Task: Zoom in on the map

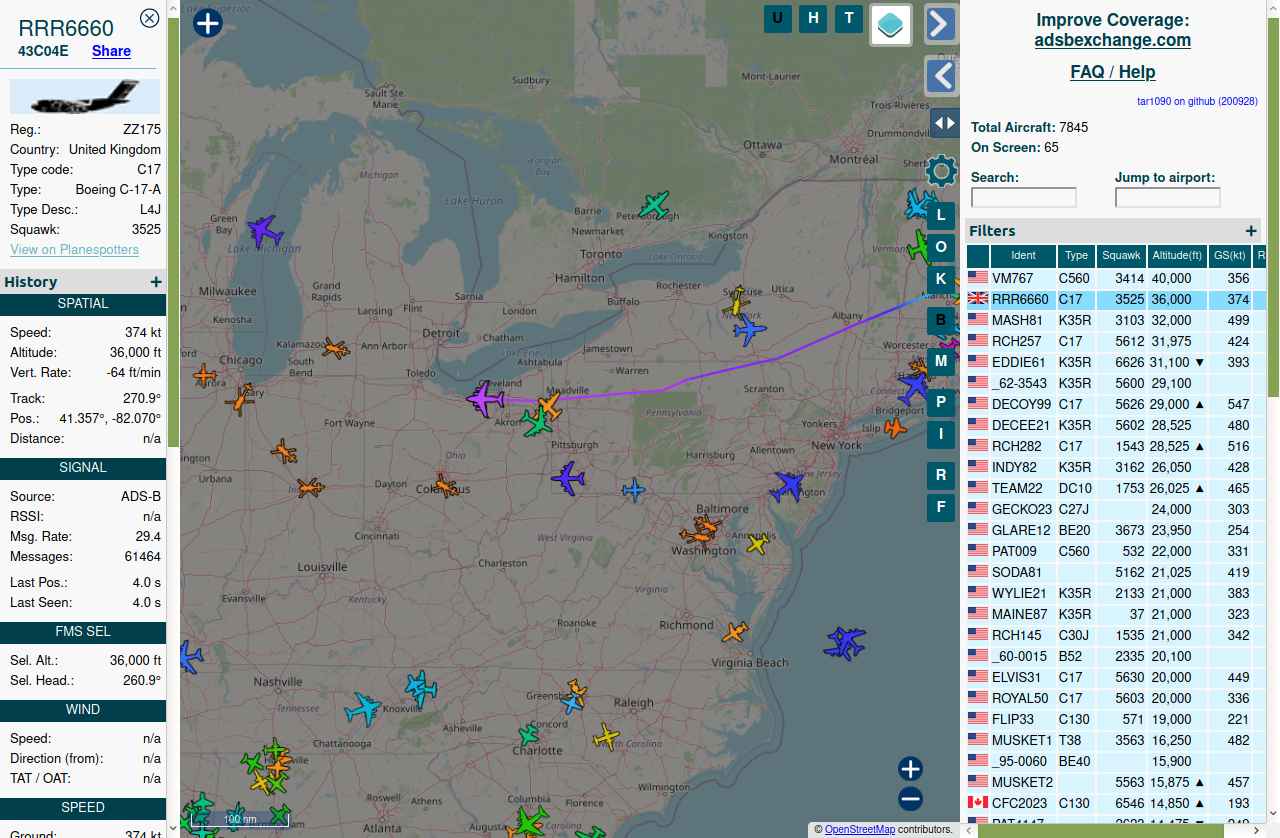Action: point(910,769)
